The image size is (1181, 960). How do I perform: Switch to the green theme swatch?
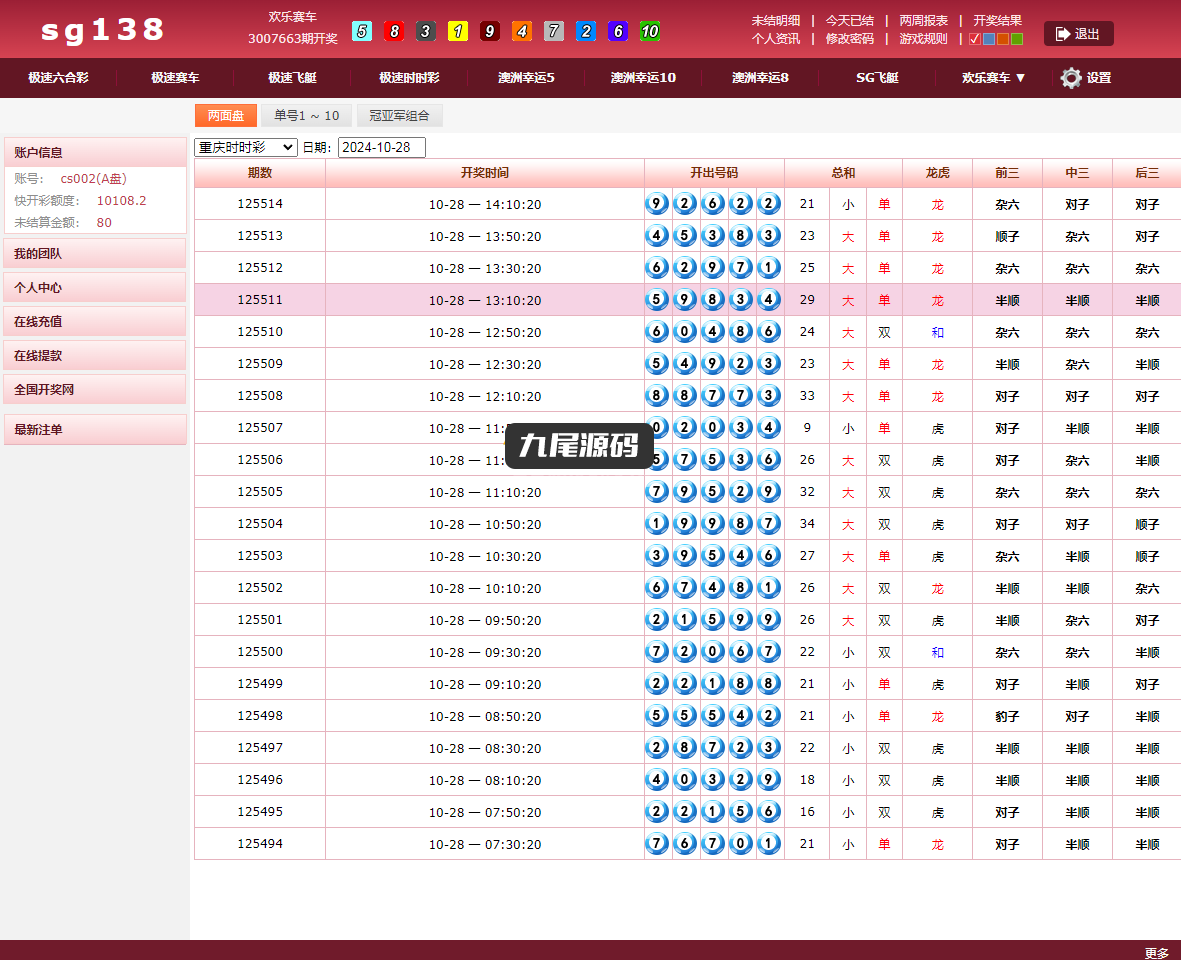(1017, 39)
